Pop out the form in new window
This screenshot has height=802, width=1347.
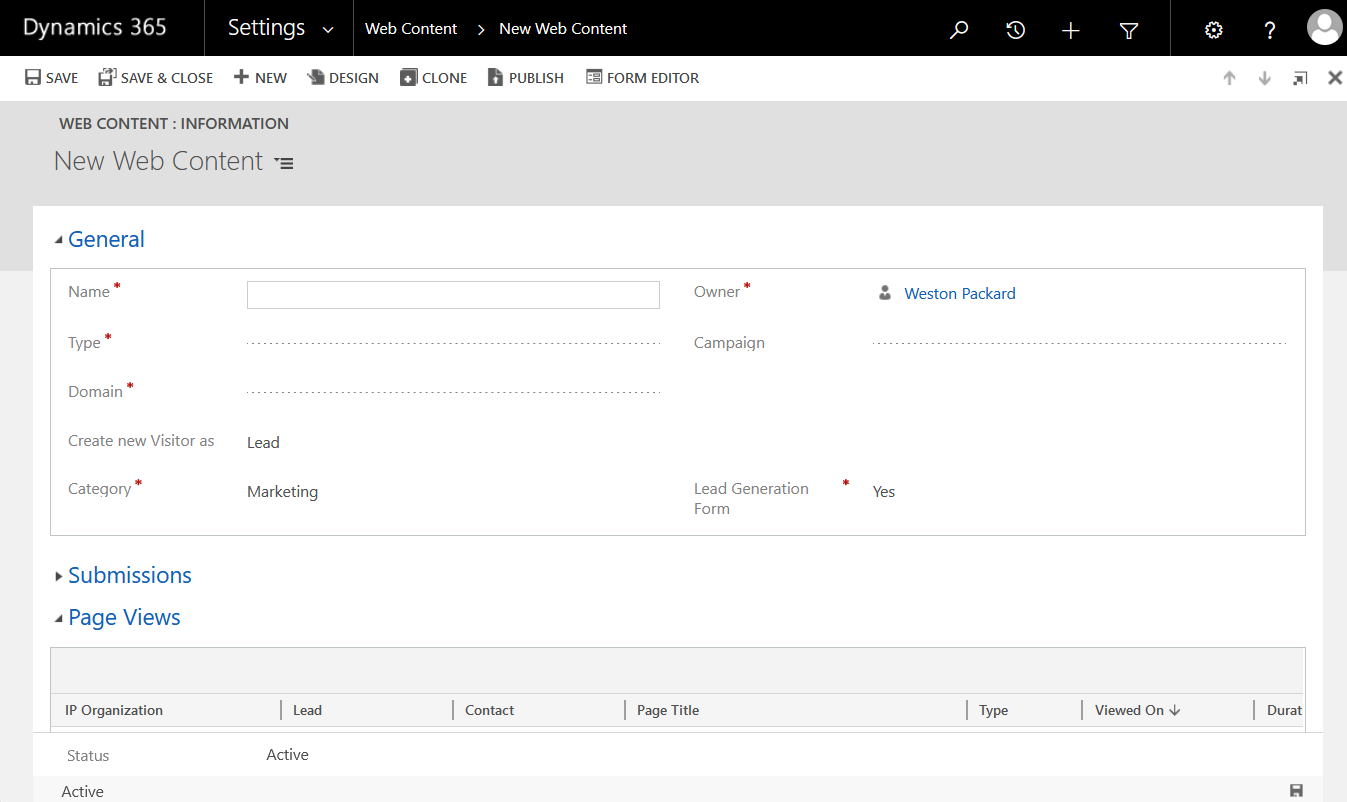tap(1300, 78)
